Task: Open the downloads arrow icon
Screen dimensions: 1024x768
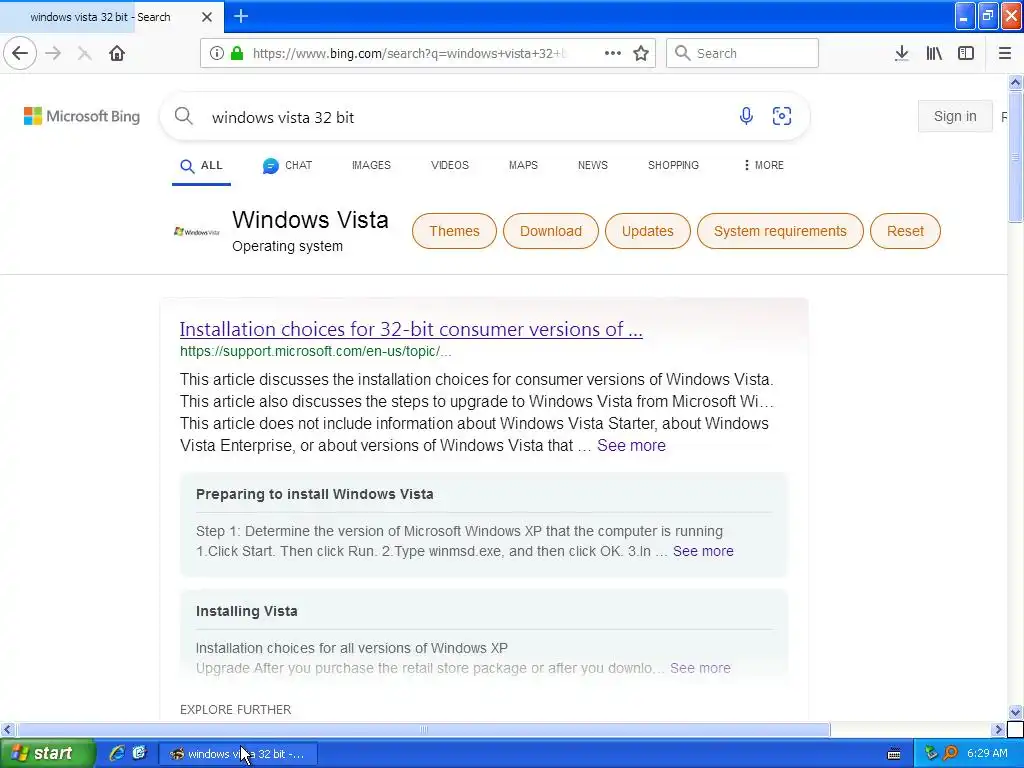Action: tap(902, 54)
